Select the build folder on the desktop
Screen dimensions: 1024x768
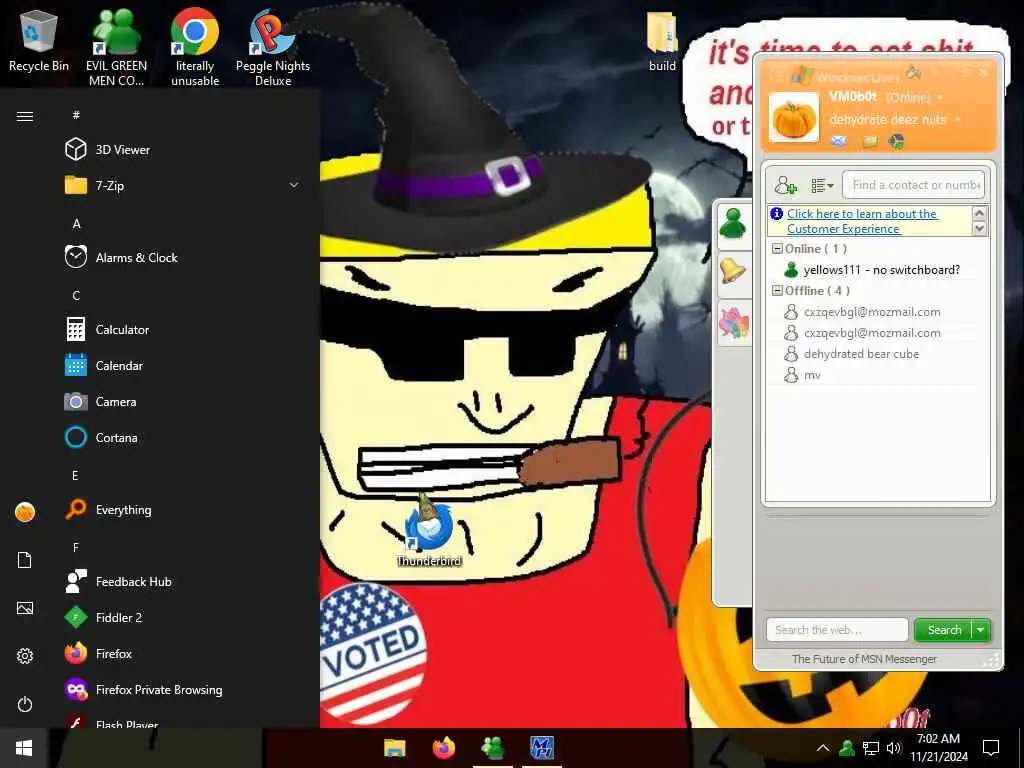(662, 40)
